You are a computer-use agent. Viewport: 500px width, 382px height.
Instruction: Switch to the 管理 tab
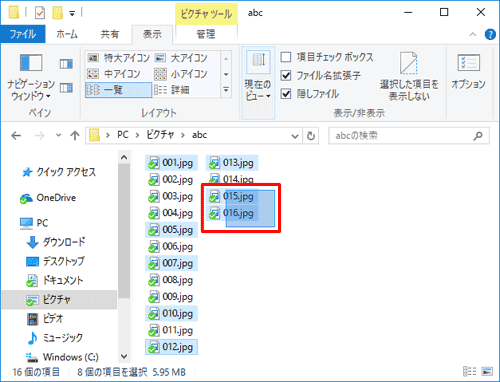coord(206,34)
